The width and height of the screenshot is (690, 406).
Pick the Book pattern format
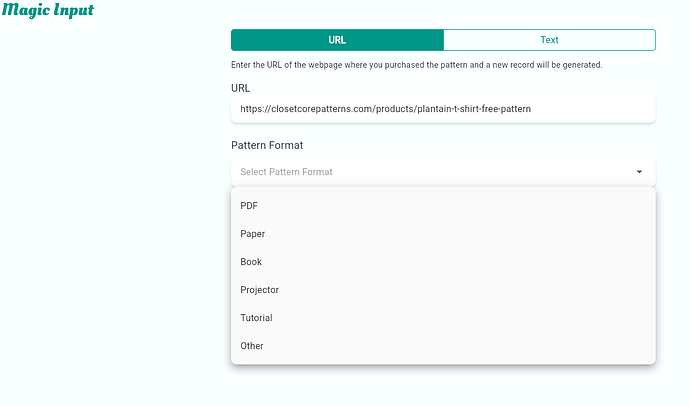pyautogui.click(x=251, y=262)
